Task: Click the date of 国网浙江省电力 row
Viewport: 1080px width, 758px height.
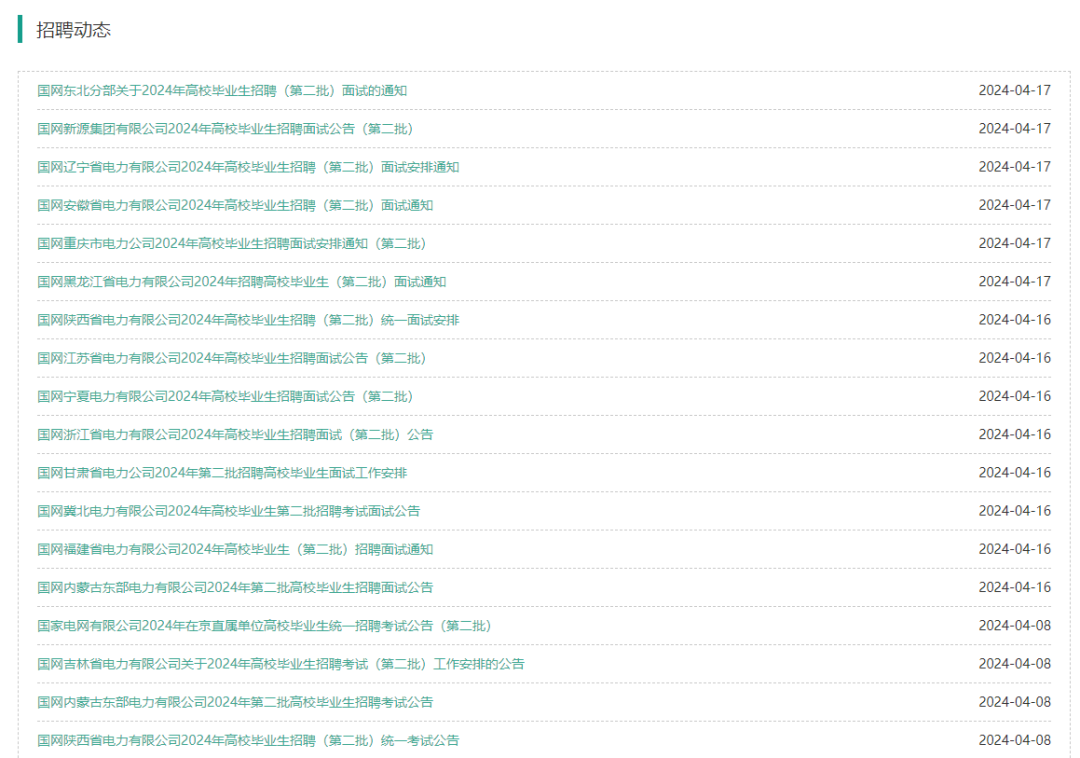Action: (x=1015, y=434)
